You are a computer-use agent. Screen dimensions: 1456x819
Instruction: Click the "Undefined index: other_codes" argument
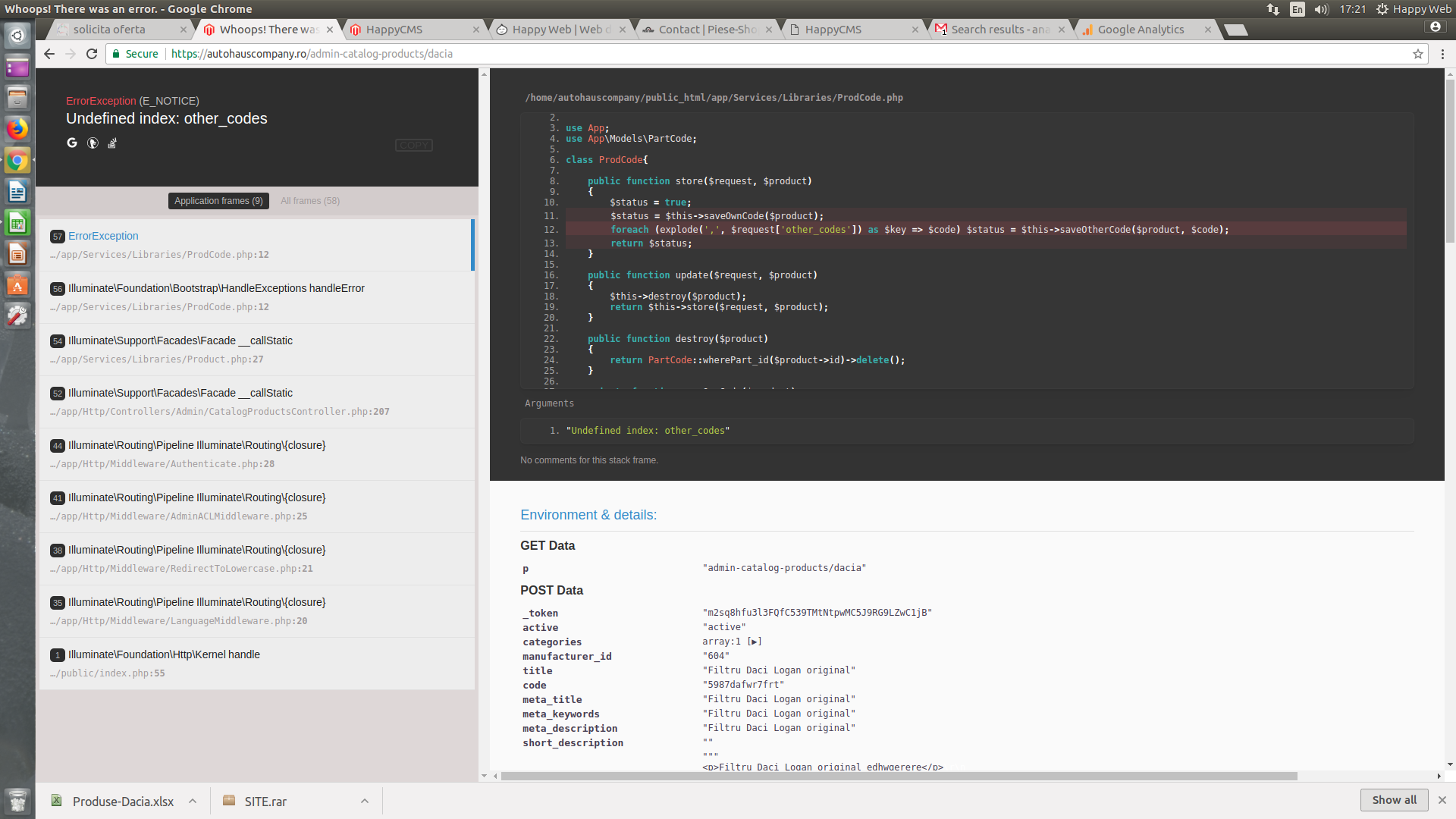648,431
